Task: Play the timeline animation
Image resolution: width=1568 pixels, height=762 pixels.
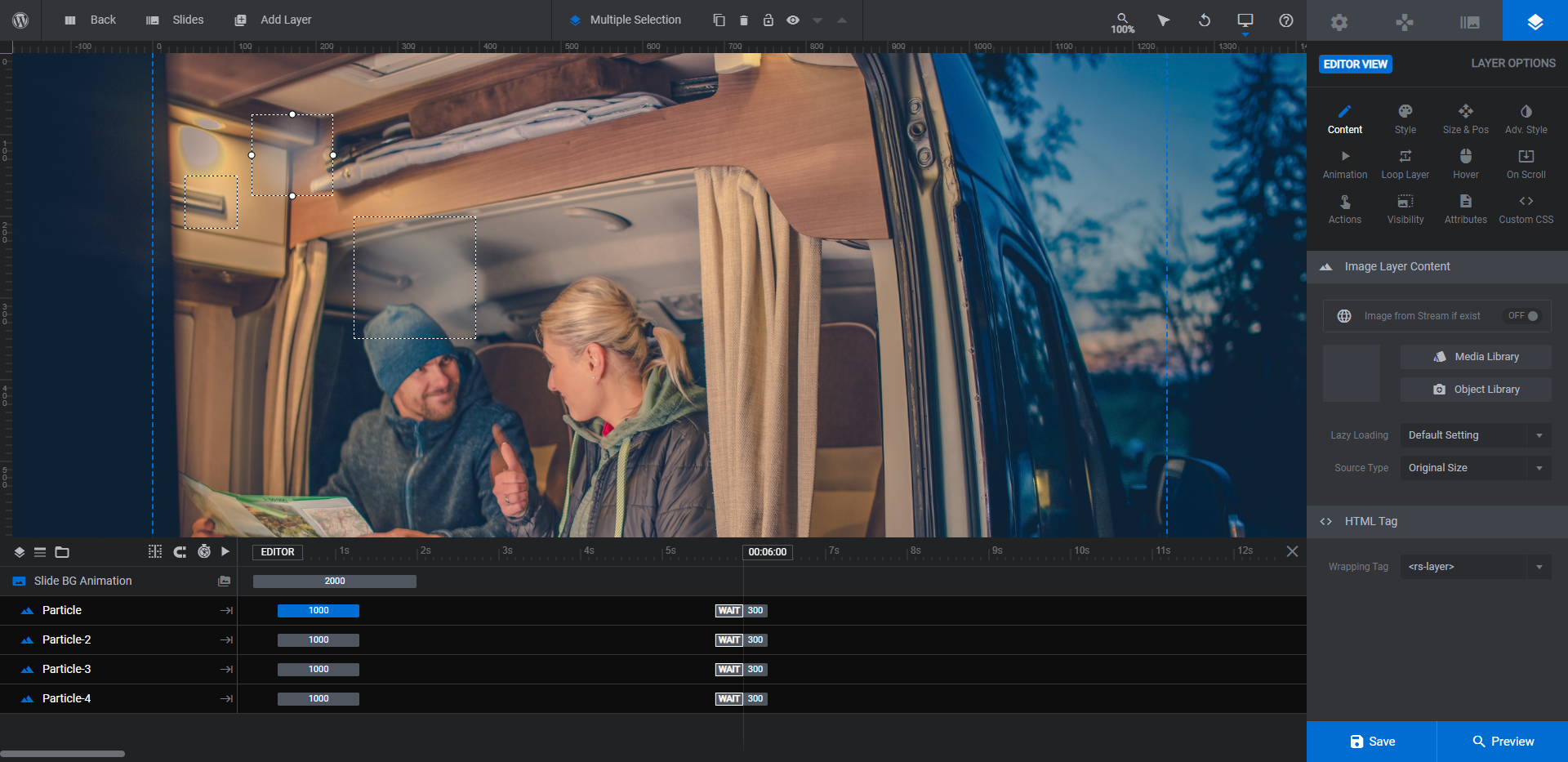Action: tap(225, 551)
